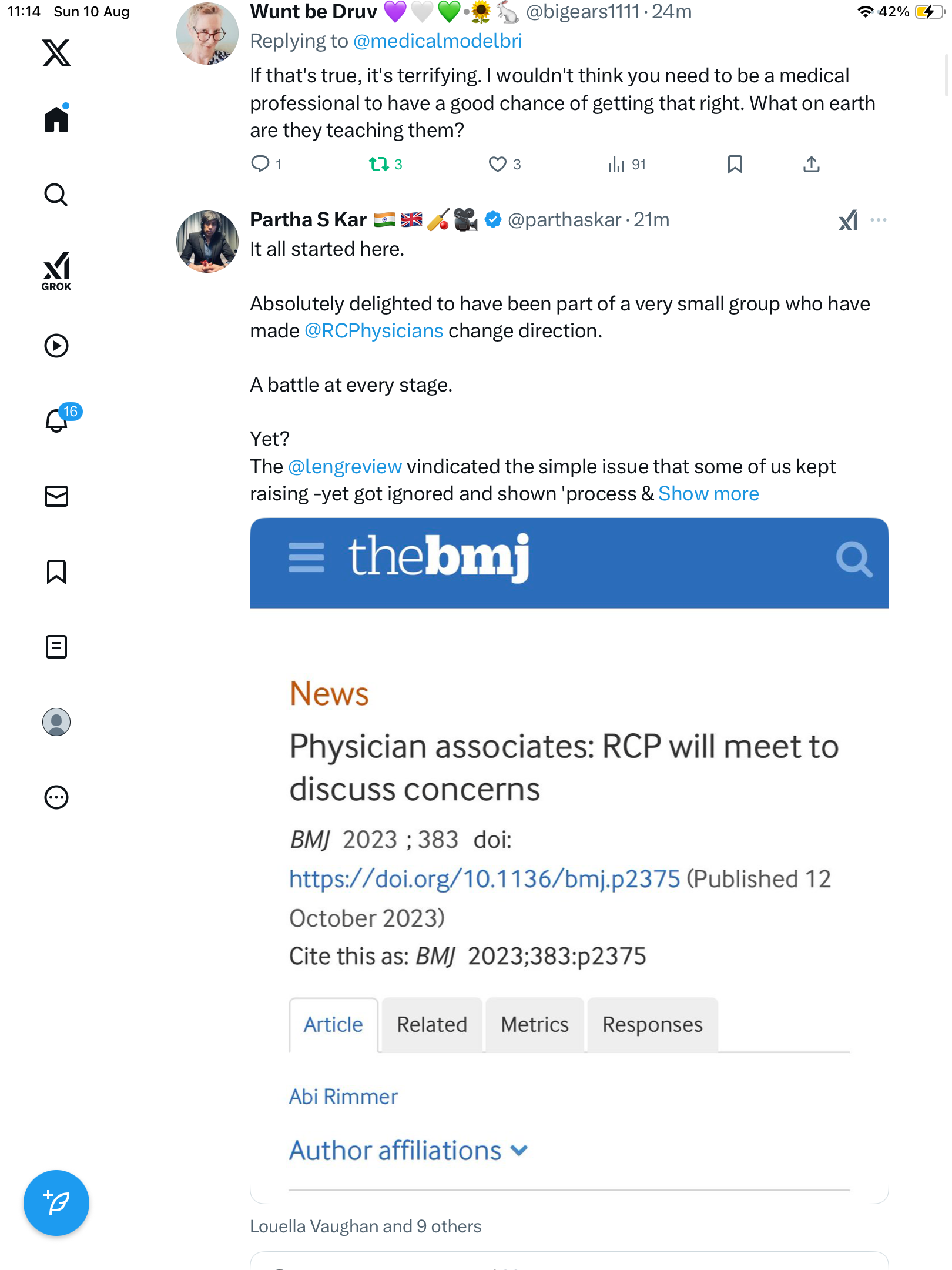This screenshot has width=952, height=1270.
Task: Open the more options circle in sidebar
Action: pyautogui.click(x=56, y=797)
